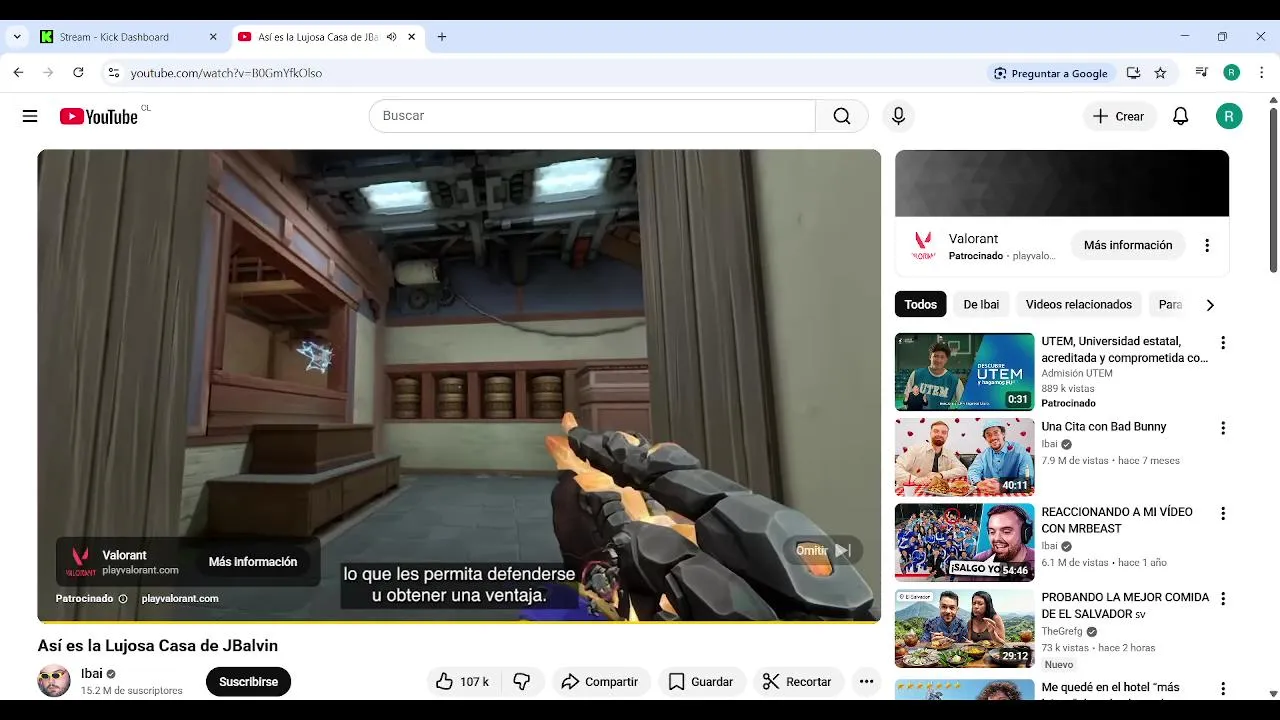Dislike the video with thumbs down
This screenshot has height=720, width=1280.
(x=521, y=682)
